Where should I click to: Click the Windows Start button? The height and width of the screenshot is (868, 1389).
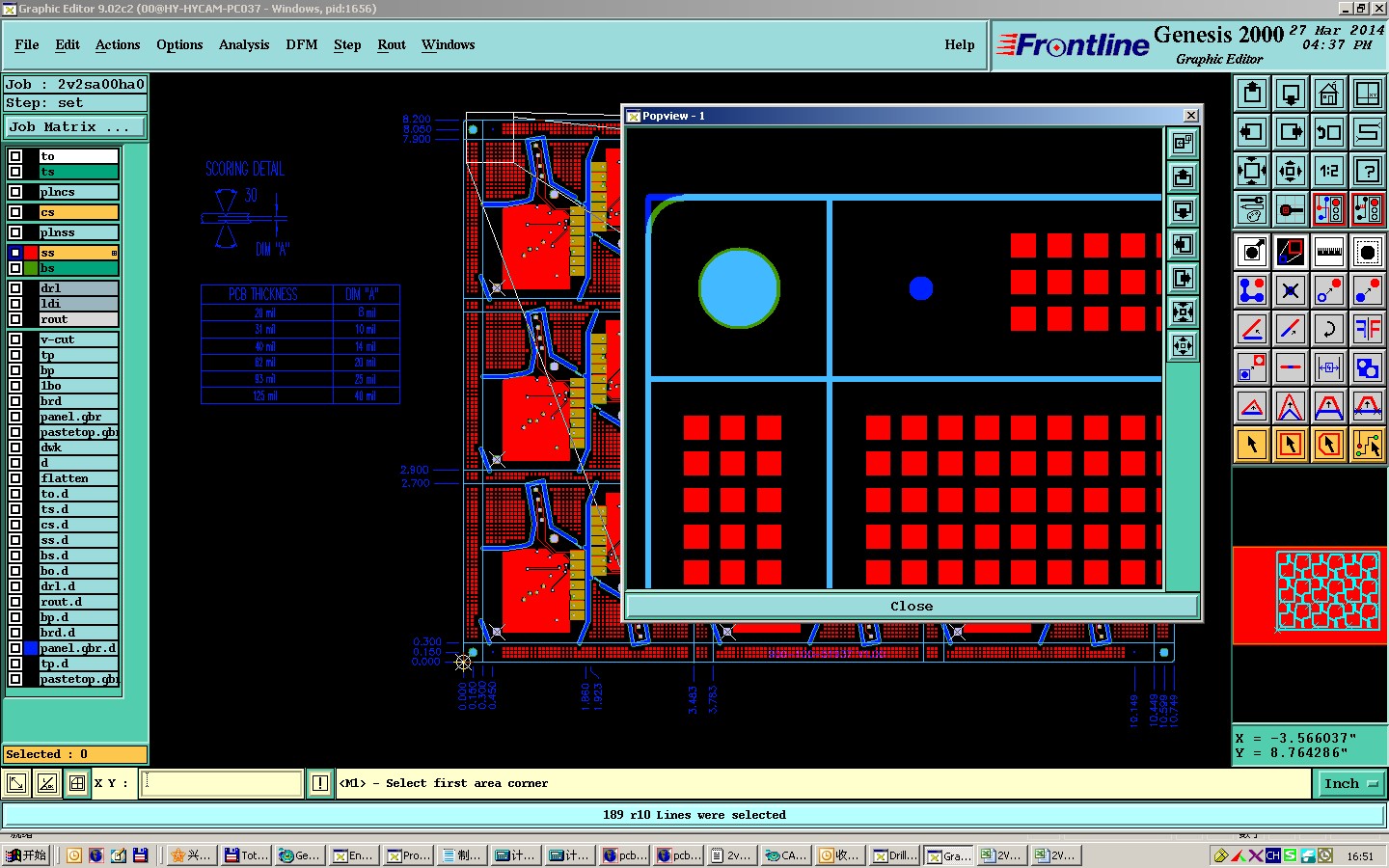click(26, 855)
